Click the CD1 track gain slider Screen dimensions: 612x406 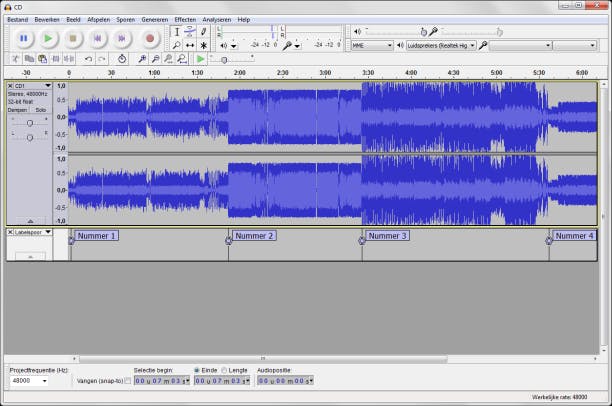(x=30, y=122)
